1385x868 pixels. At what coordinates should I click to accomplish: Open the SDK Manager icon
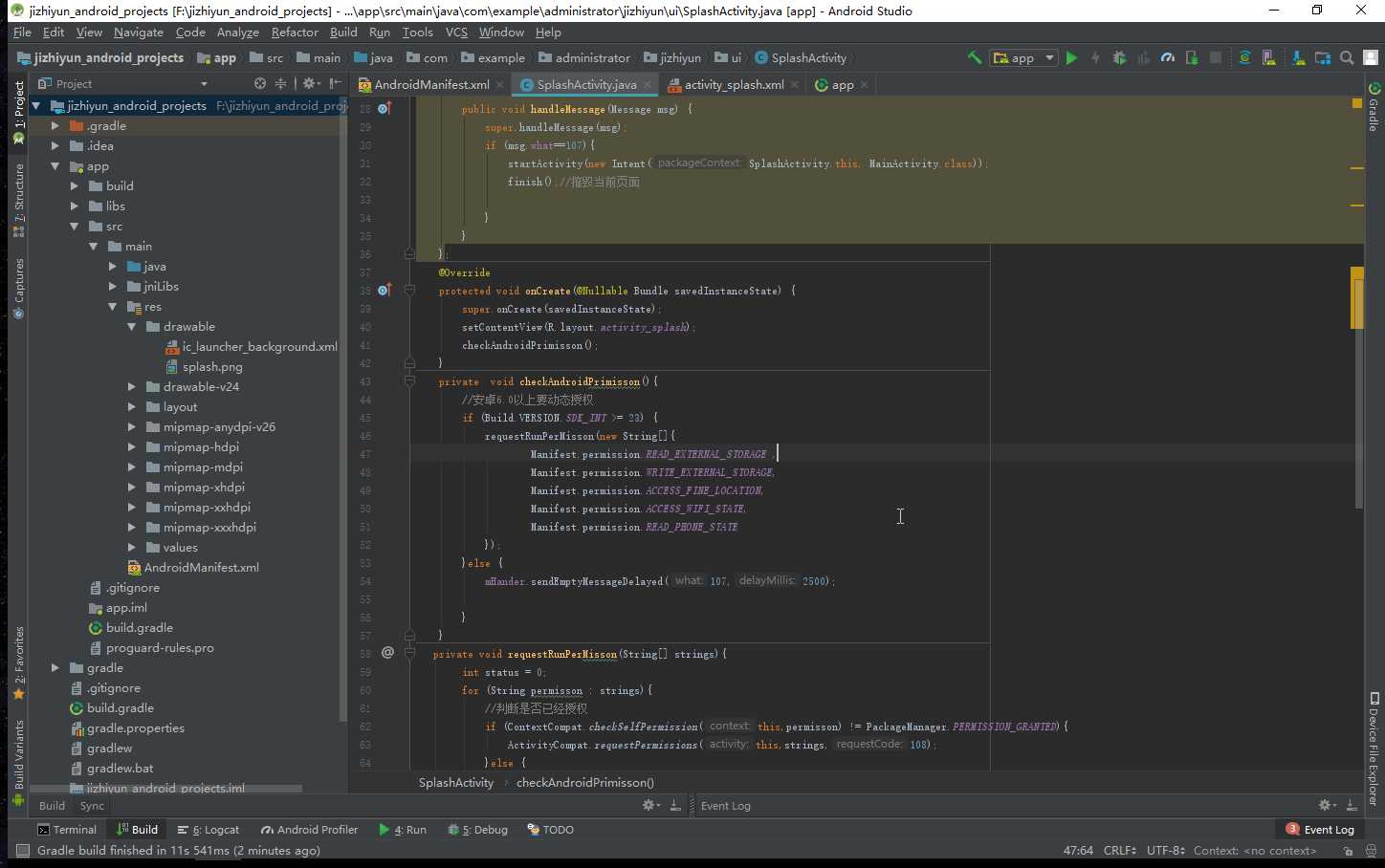pyautogui.click(x=1298, y=57)
